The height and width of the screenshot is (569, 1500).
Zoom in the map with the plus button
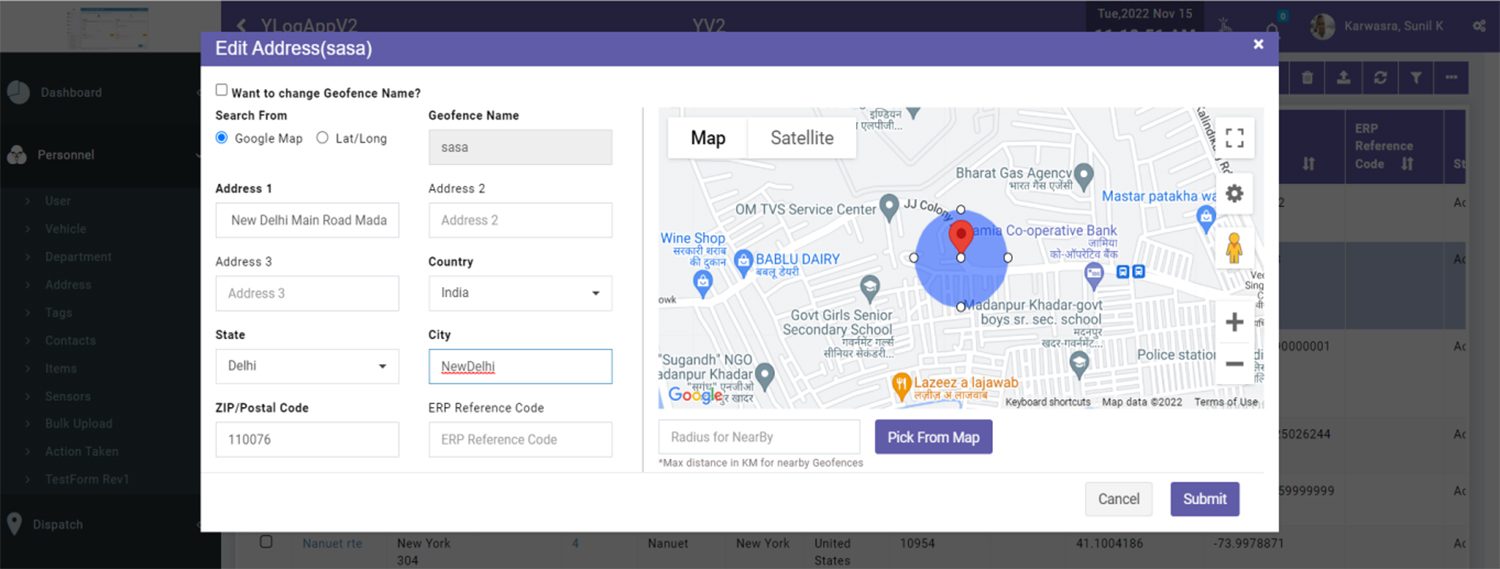(x=1235, y=322)
